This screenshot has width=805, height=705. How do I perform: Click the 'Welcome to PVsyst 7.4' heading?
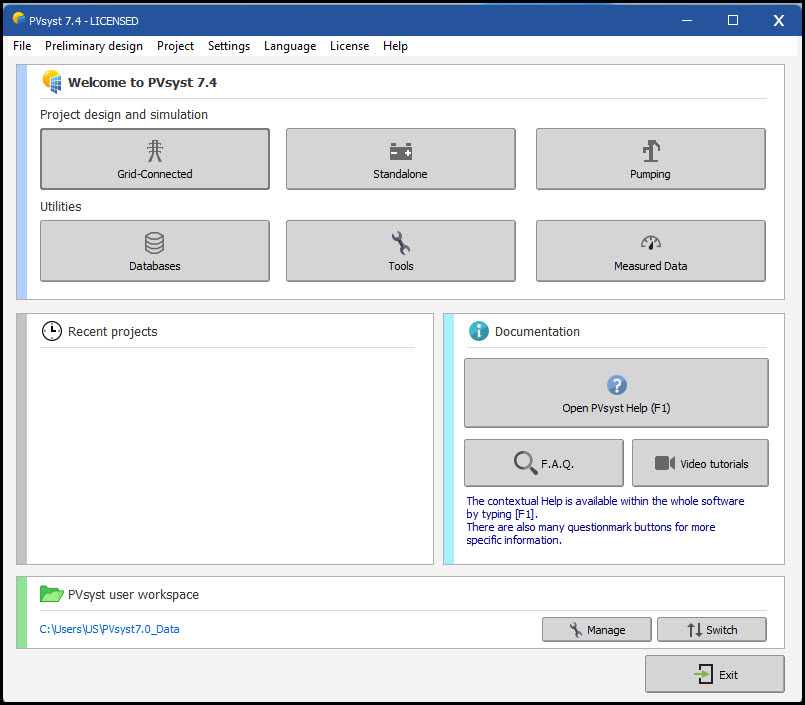(142, 82)
